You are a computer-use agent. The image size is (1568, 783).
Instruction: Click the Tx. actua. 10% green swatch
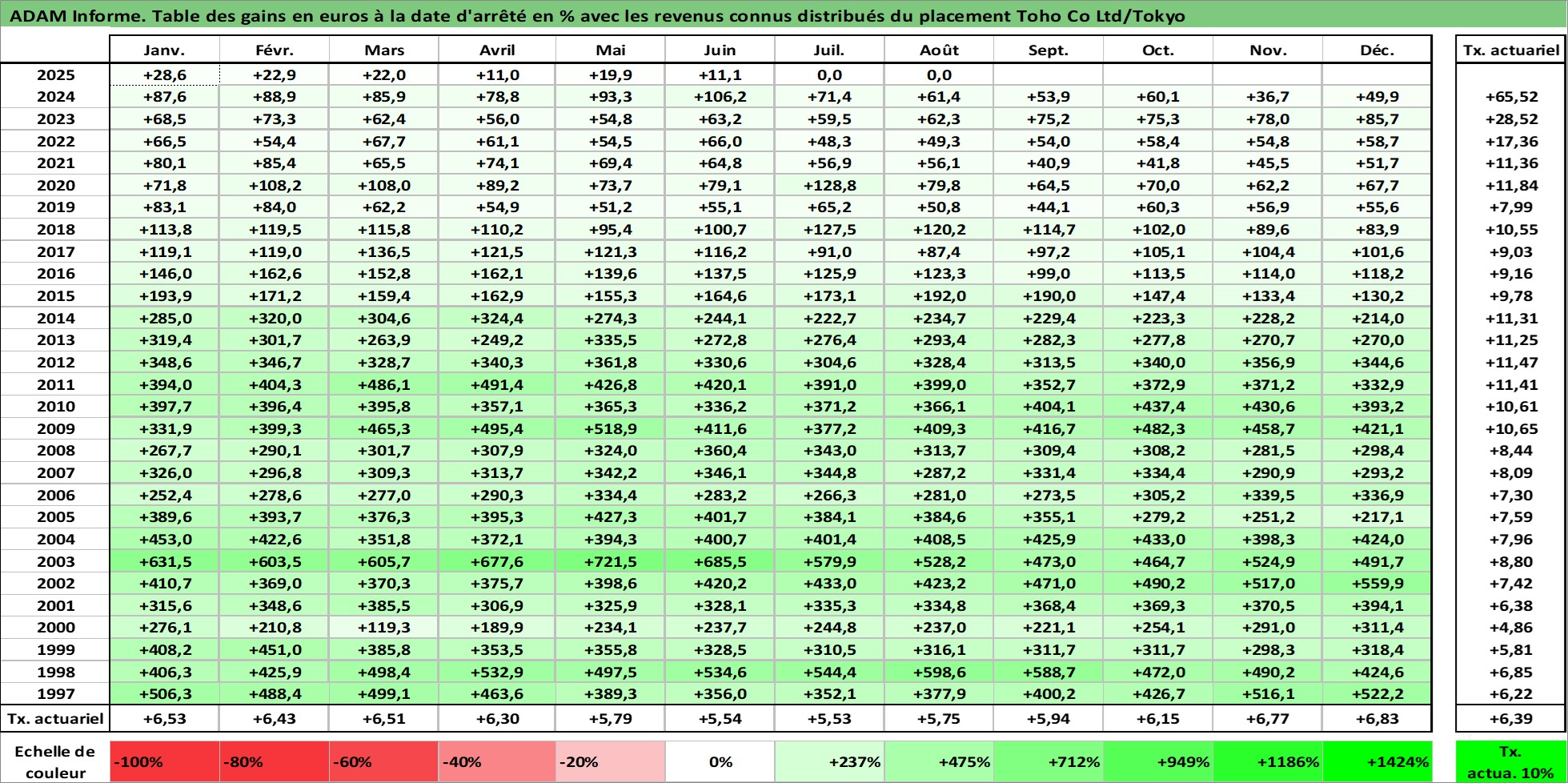tap(1511, 762)
